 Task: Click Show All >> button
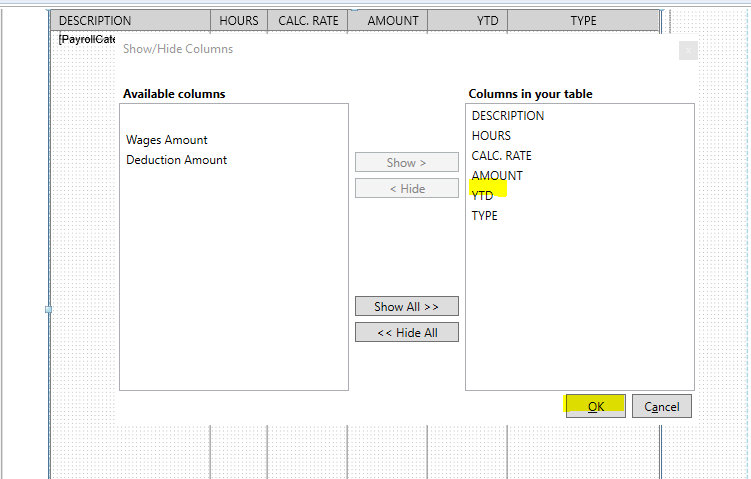406,307
